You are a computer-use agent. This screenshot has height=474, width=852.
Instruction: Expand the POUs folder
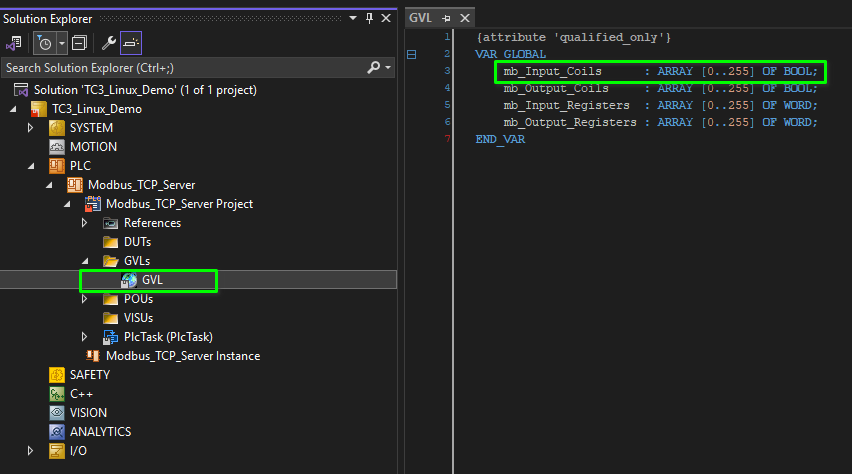84,299
